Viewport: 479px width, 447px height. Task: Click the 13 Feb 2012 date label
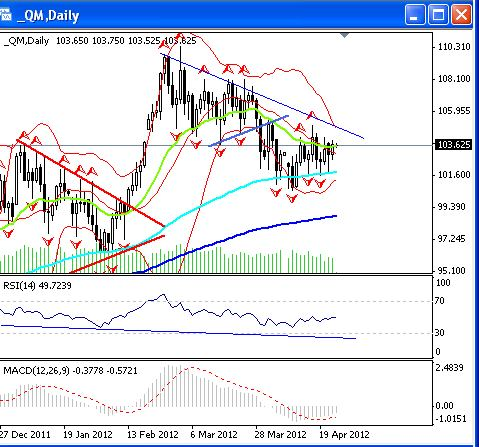(x=153, y=435)
